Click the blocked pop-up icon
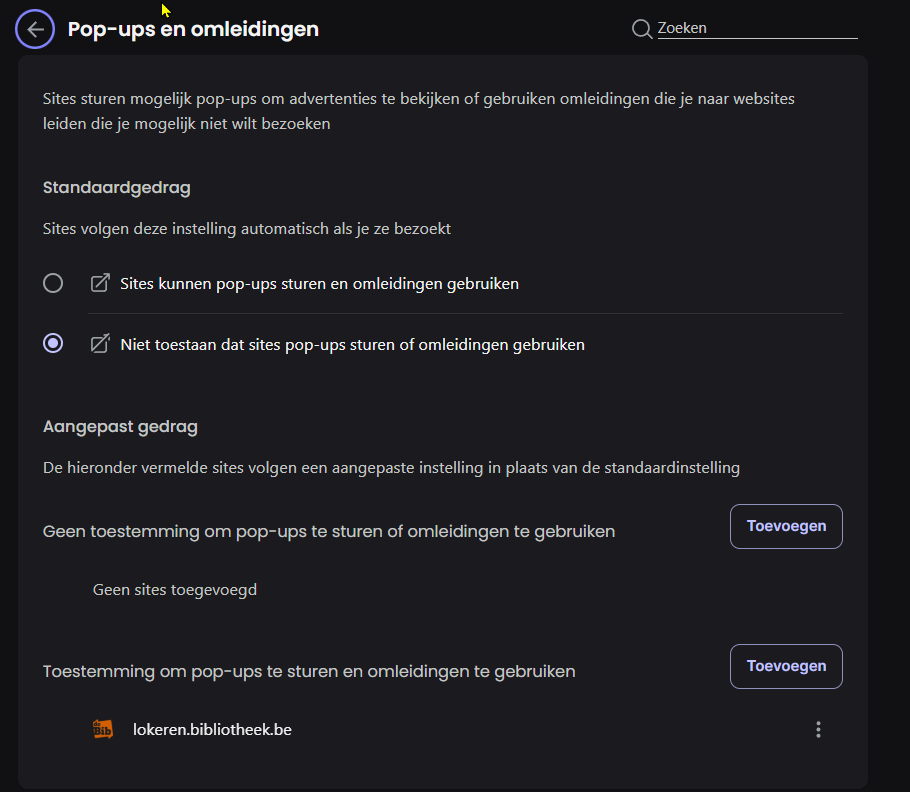This screenshot has width=910, height=792. 100,343
